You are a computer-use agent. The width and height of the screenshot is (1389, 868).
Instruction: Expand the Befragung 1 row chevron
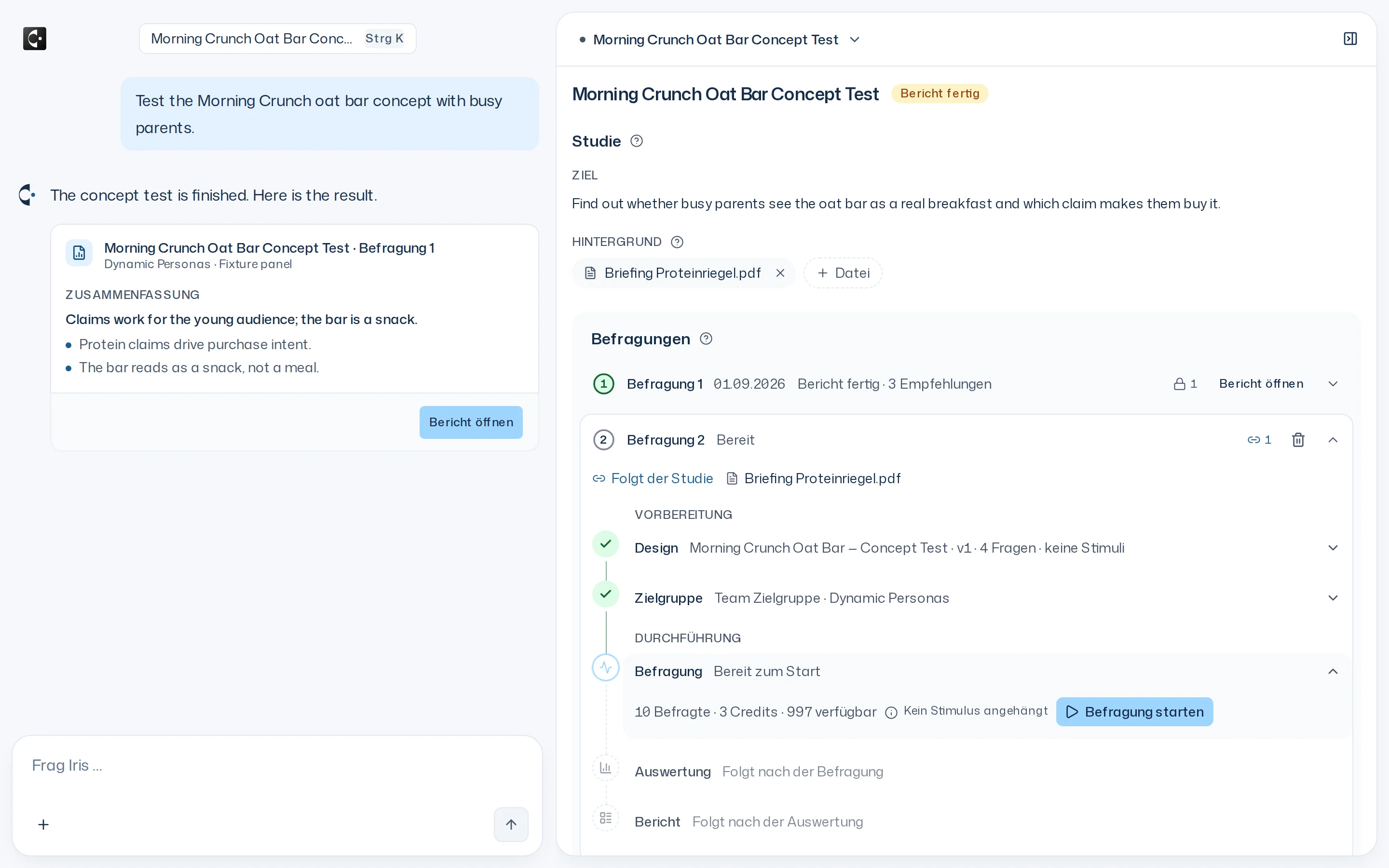click(1334, 384)
